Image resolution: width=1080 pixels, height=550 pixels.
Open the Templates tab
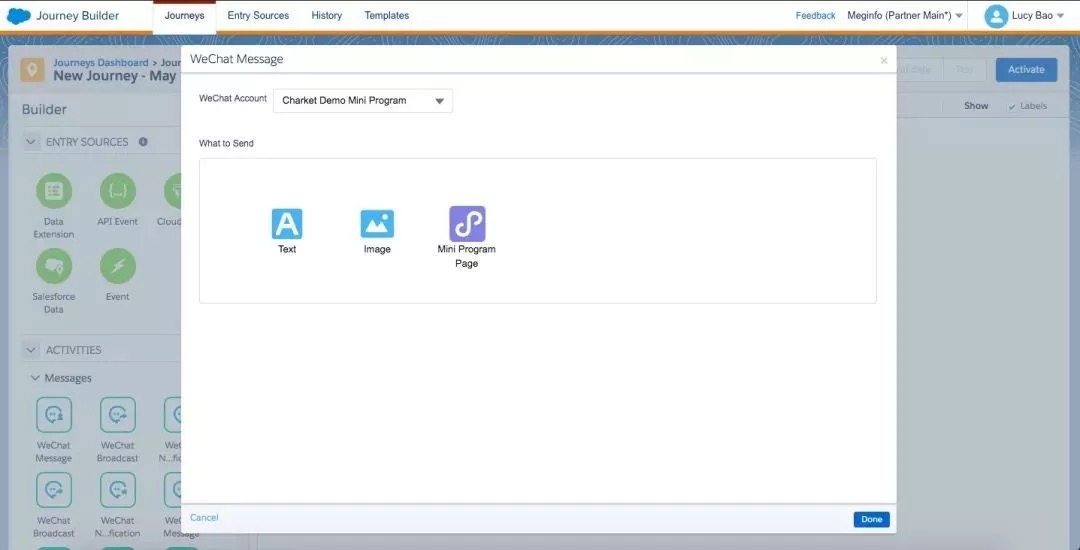coord(386,16)
